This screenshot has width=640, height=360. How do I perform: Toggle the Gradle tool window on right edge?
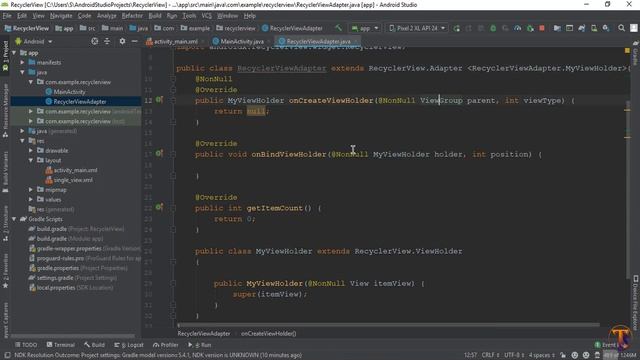pos(636,53)
